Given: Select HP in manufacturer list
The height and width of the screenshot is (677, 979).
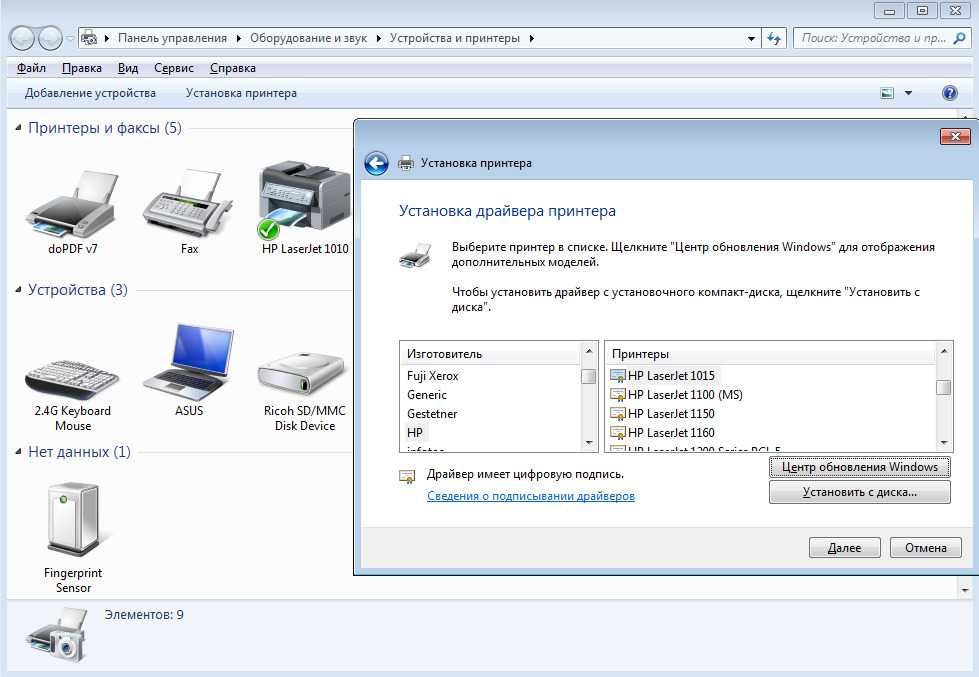Looking at the screenshot, I should point(415,432).
